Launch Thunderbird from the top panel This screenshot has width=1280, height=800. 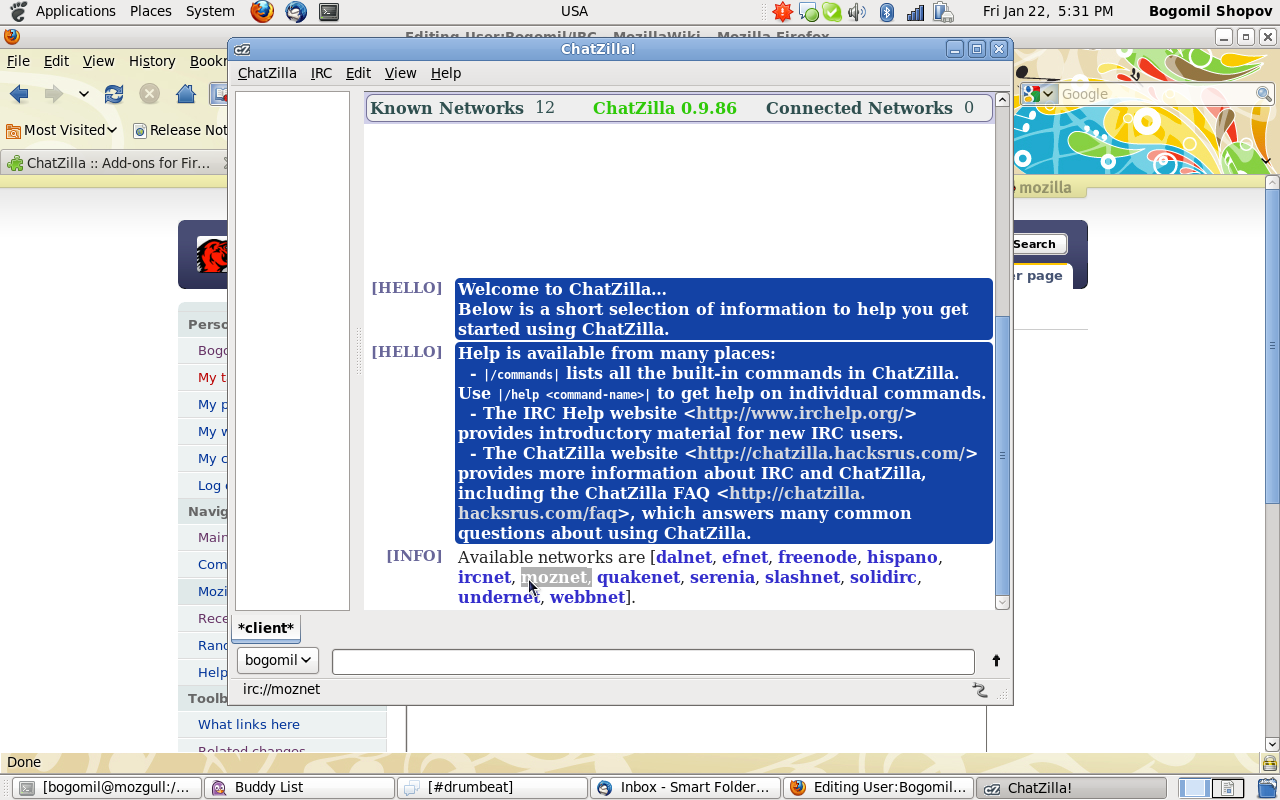(x=296, y=11)
